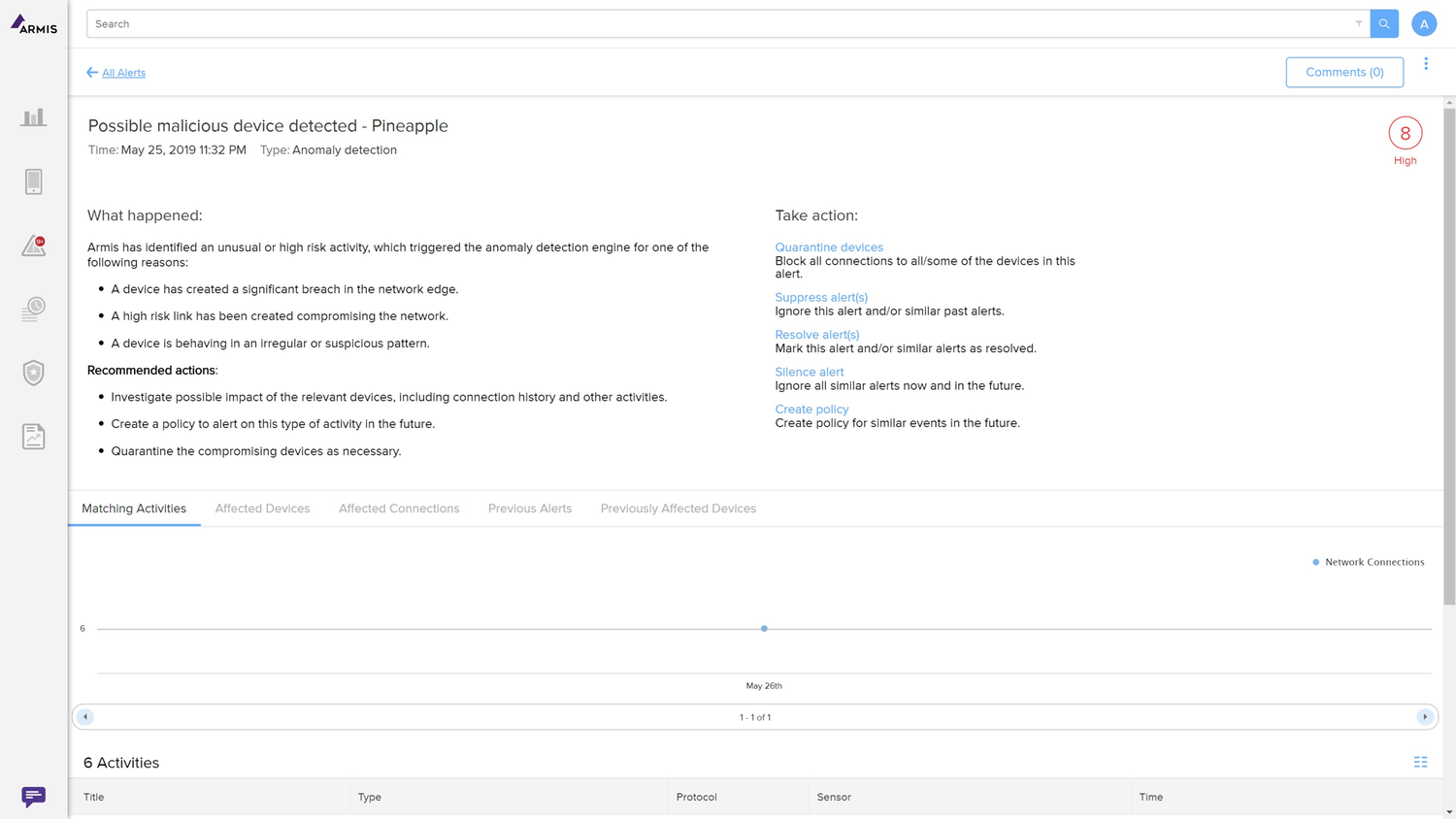
Task: Select the data point above May 26th
Action: [x=764, y=628]
